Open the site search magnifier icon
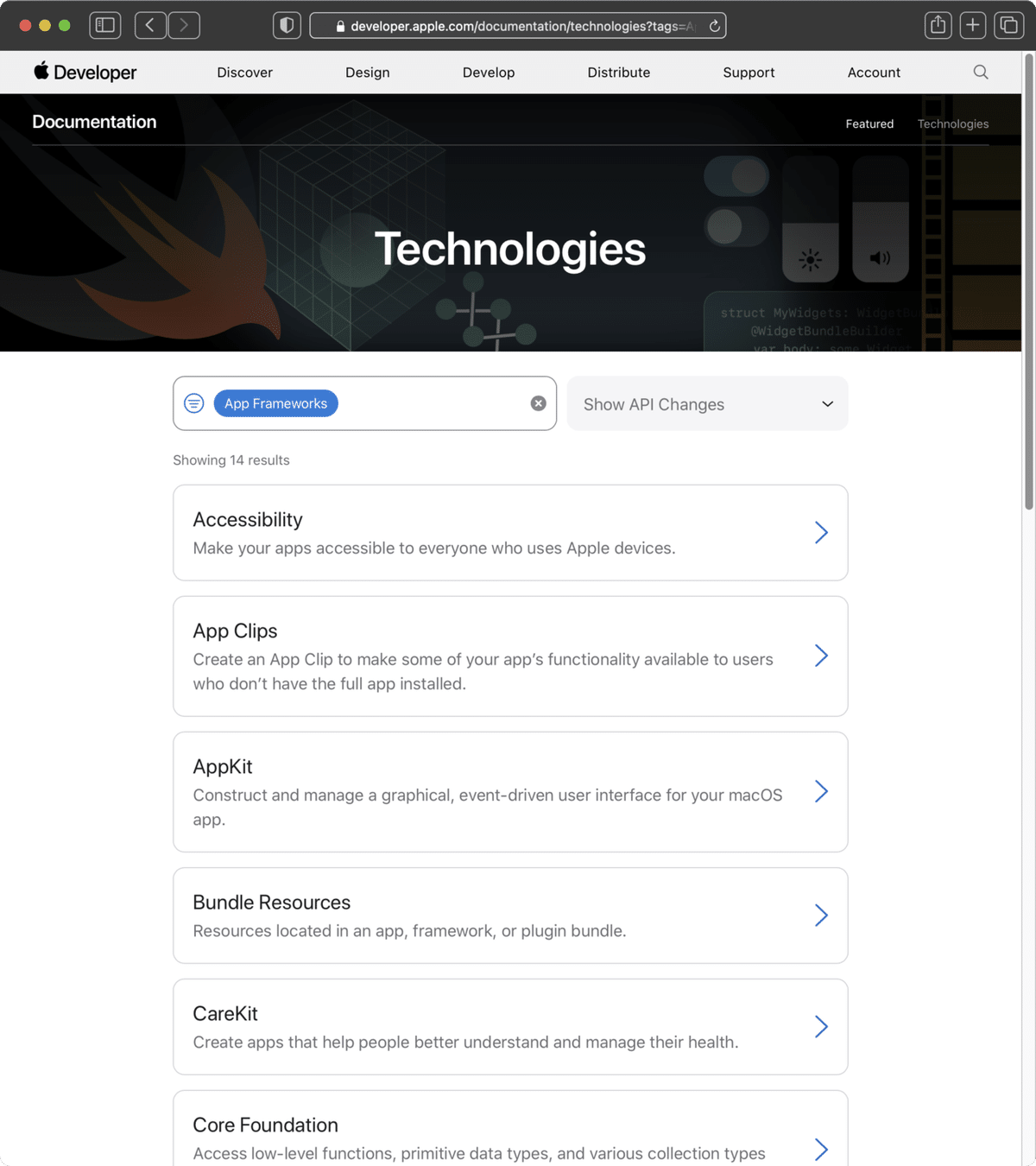 pyautogui.click(x=981, y=72)
